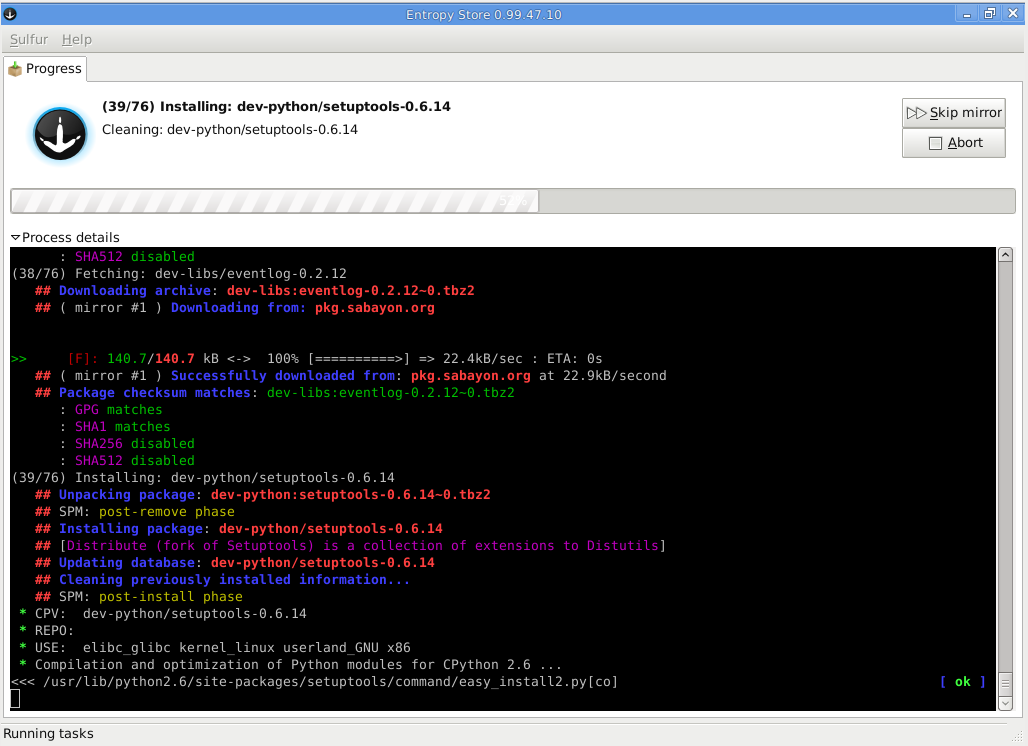Click 'Running tasks' status bar text
The width and height of the screenshot is (1028, 746).
pyautogui.click(x=49, y=734)
